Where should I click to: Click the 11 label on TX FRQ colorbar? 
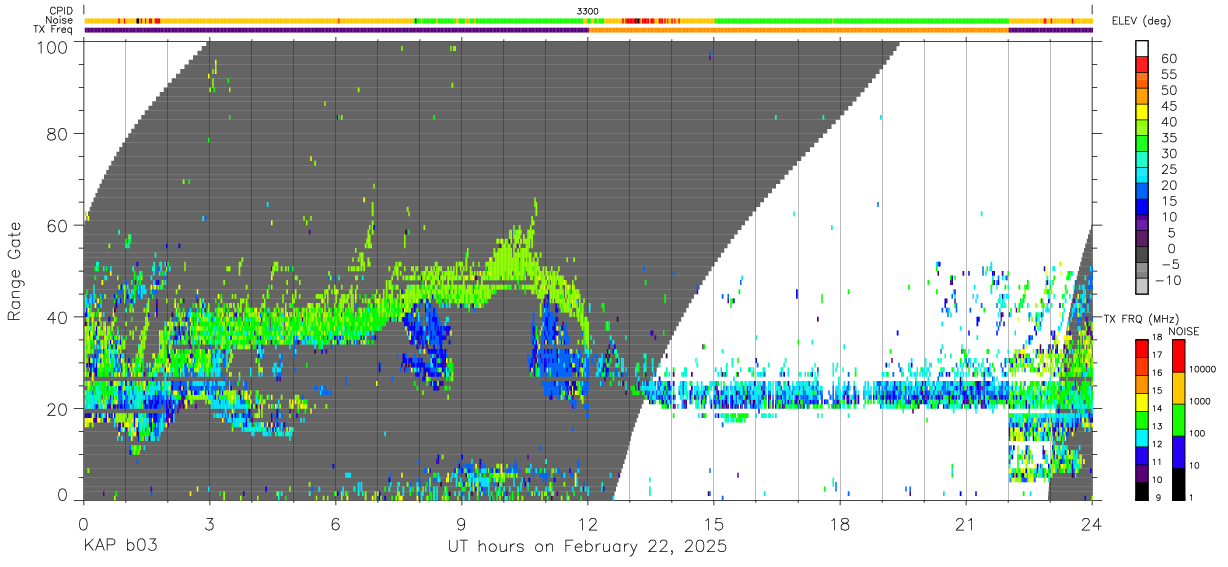coord(1157,462)
